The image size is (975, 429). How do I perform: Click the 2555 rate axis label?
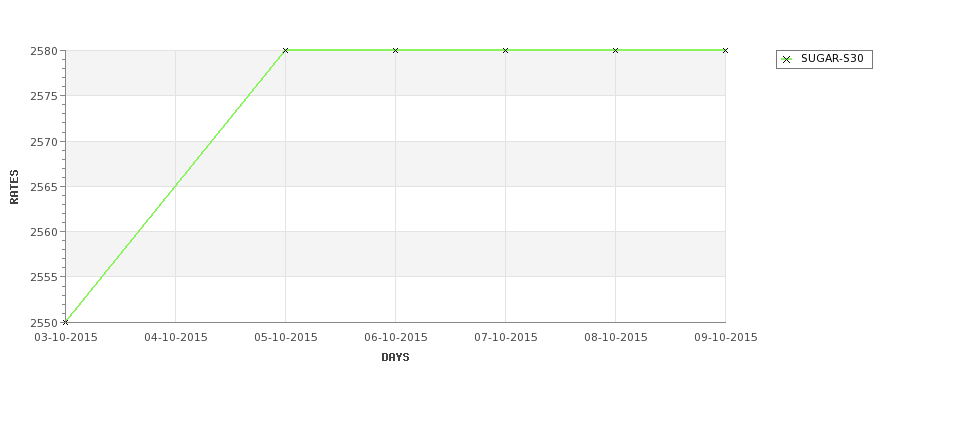44,277
